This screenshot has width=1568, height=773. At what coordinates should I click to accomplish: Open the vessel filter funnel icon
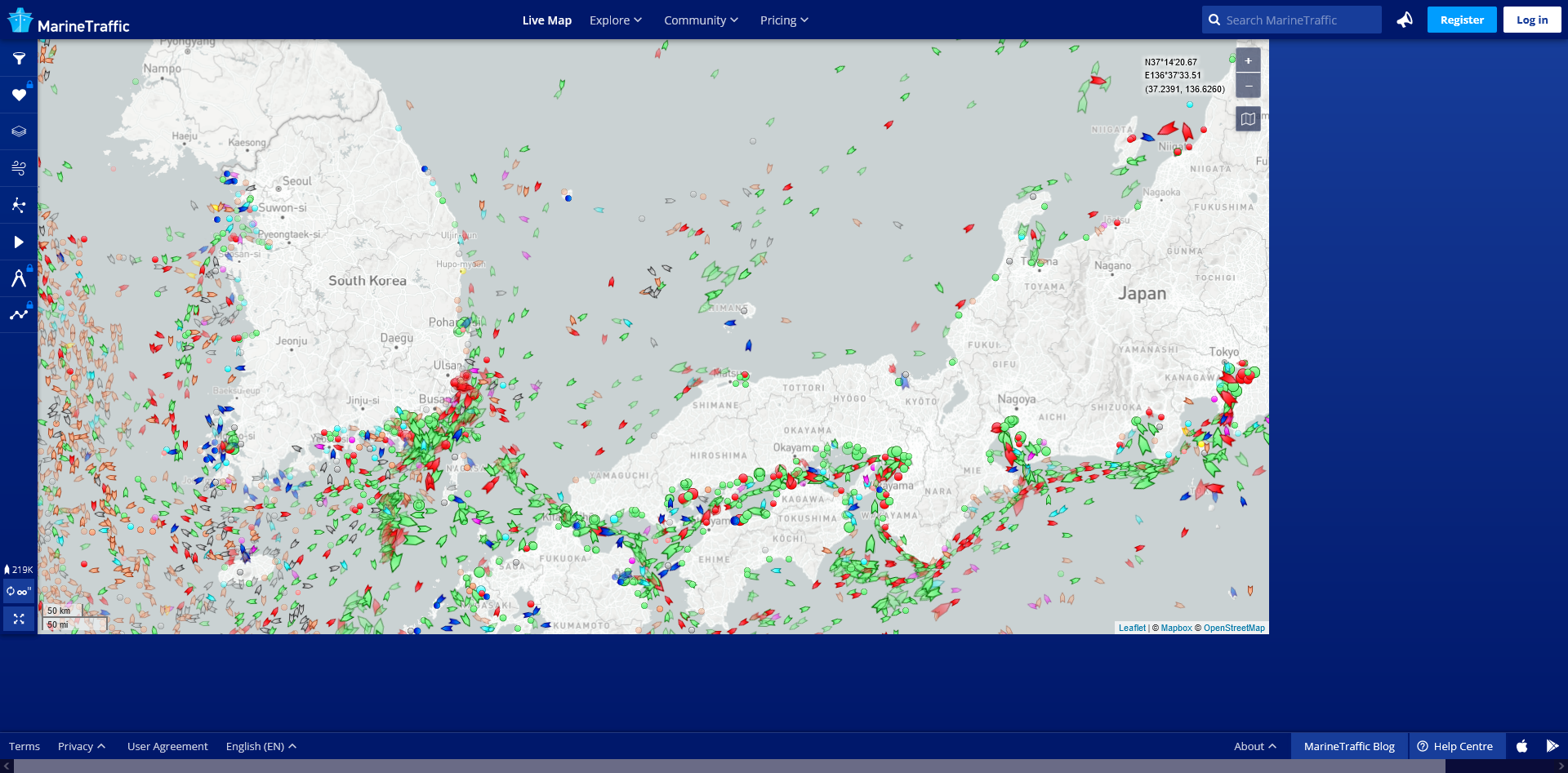coord(19,59)
